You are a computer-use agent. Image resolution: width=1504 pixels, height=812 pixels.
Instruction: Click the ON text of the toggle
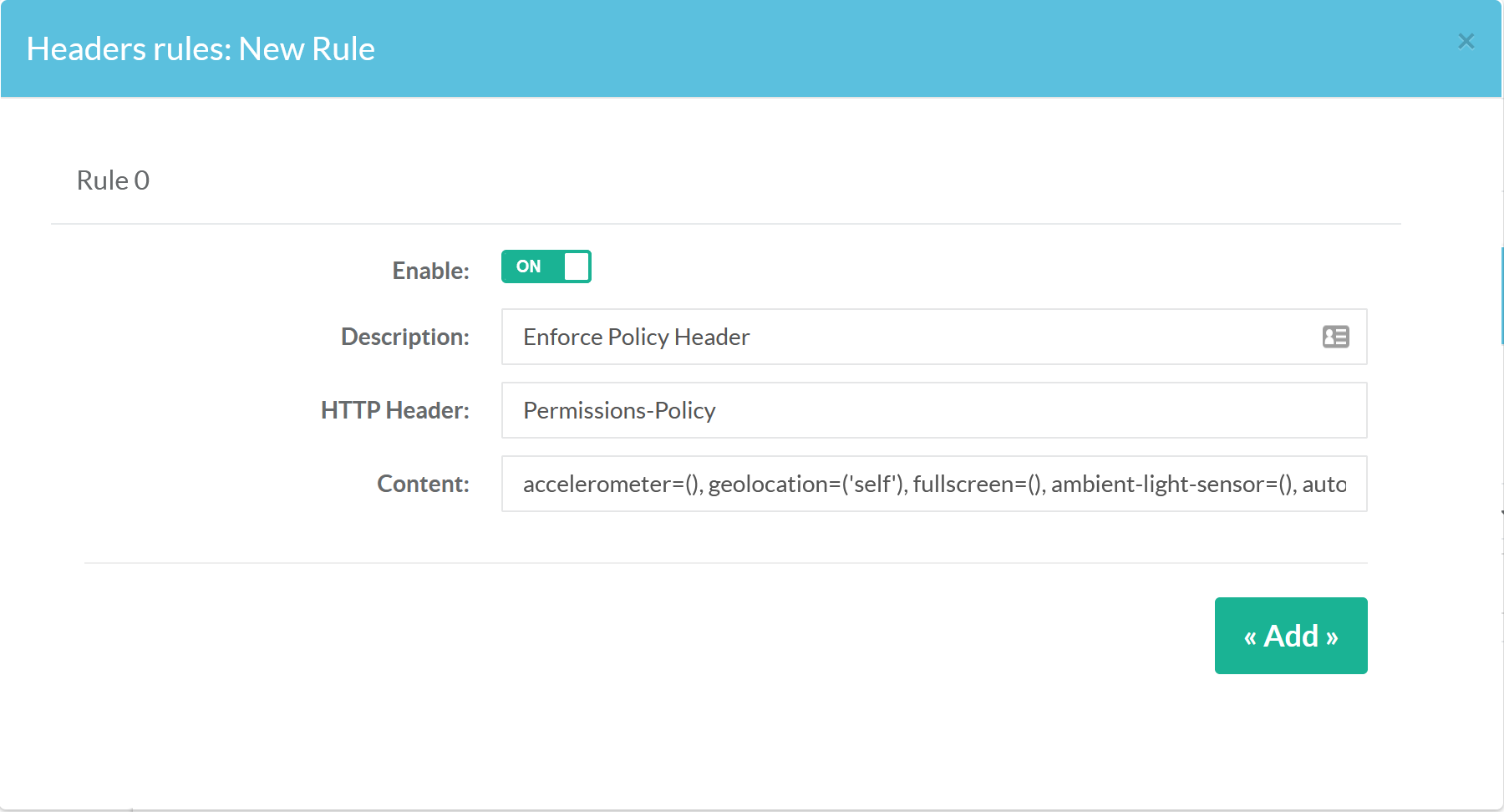(x=528, y=266)
